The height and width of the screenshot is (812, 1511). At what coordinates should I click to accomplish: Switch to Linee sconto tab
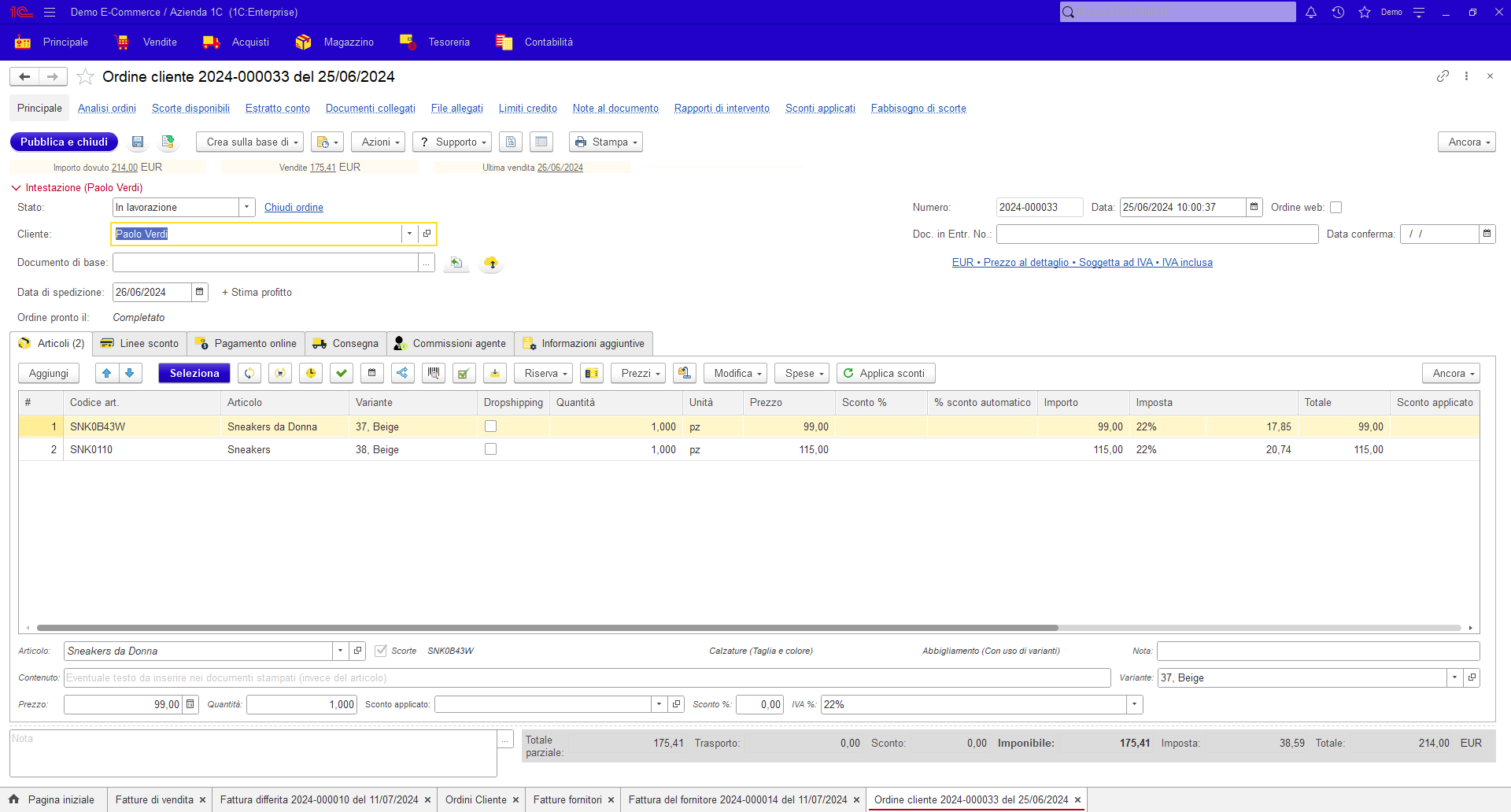[139, 344]
